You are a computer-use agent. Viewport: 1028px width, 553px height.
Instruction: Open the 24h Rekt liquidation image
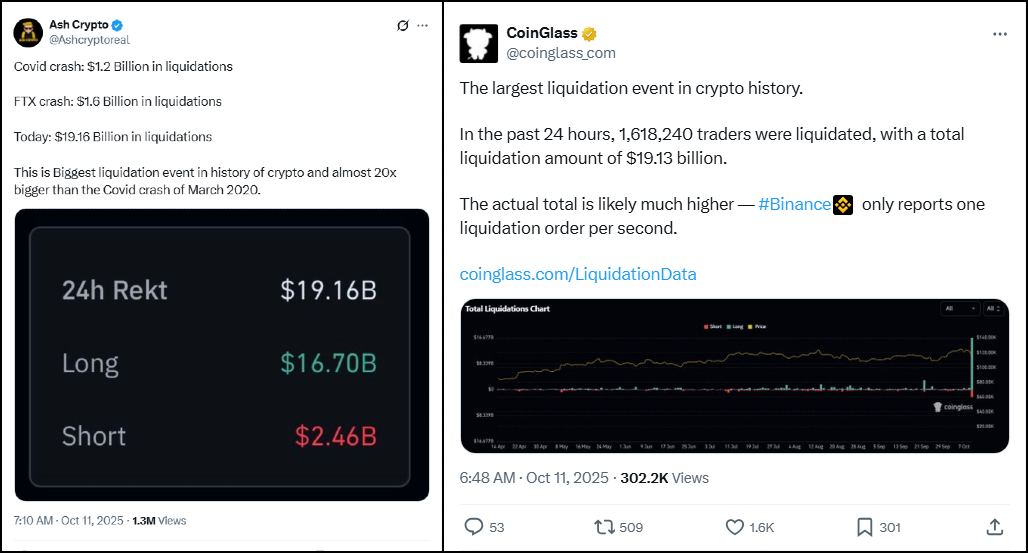click(221, 354)
